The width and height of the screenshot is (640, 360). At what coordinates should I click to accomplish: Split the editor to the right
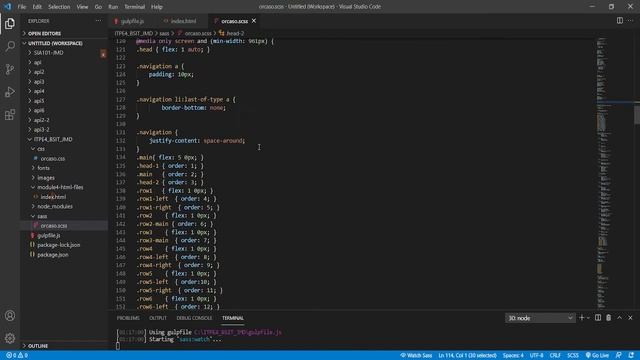(620, 21)
